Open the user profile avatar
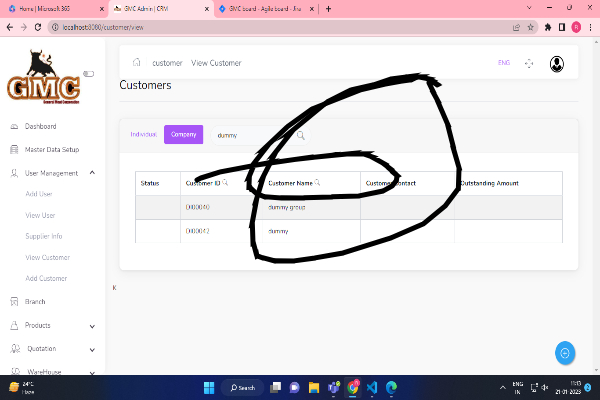 point(557,63)
